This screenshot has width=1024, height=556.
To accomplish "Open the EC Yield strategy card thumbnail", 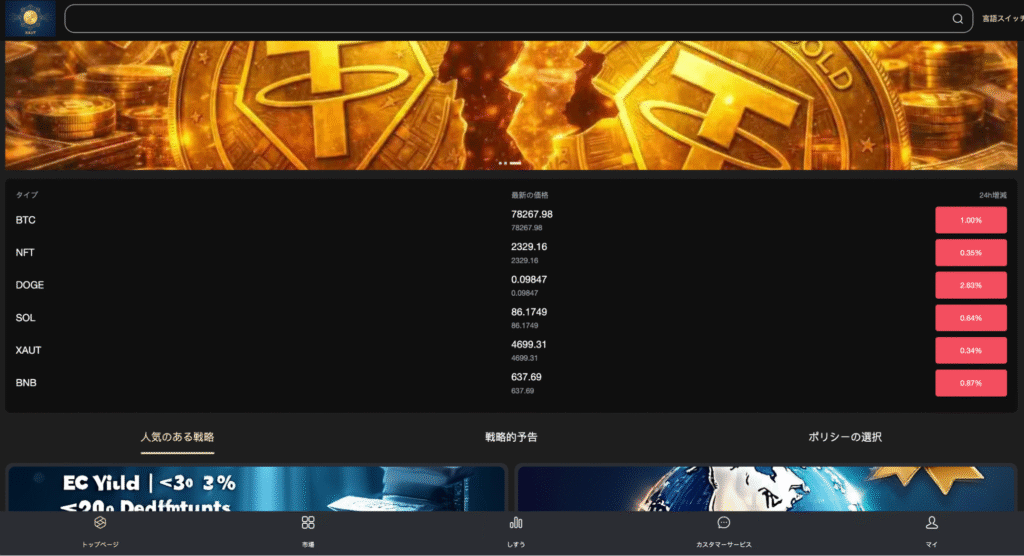I will (256, 490).
